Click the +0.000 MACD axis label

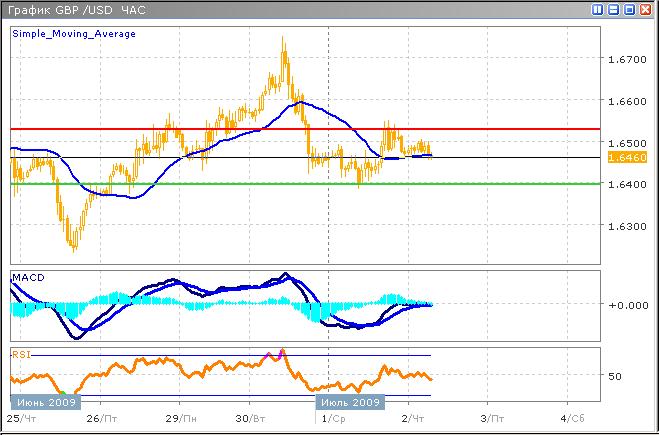(628, 305)
